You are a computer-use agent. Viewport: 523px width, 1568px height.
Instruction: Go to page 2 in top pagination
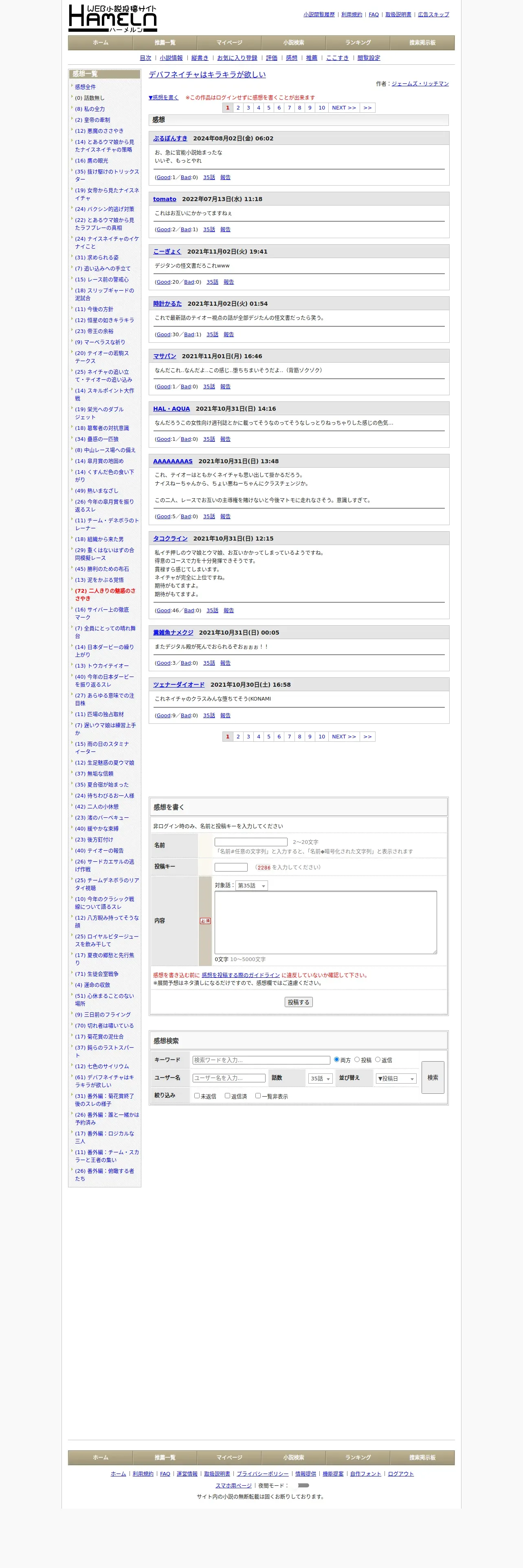(238, 108)
